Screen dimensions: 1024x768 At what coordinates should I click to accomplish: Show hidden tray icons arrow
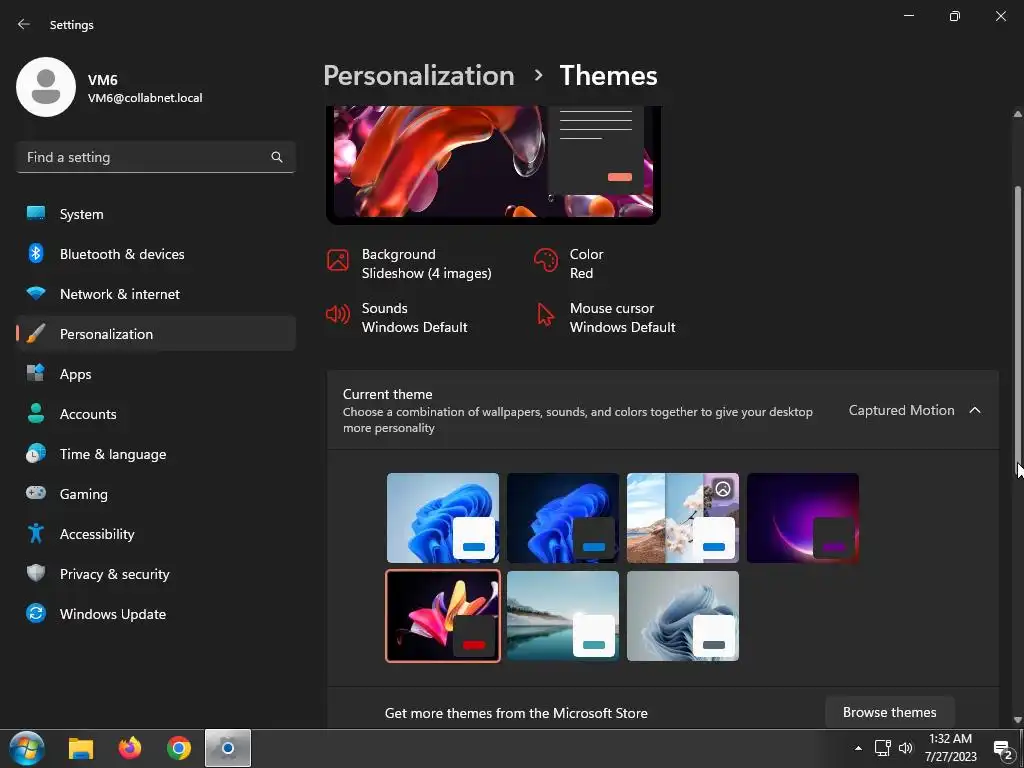pyautogui.click(x=858, y=748)
